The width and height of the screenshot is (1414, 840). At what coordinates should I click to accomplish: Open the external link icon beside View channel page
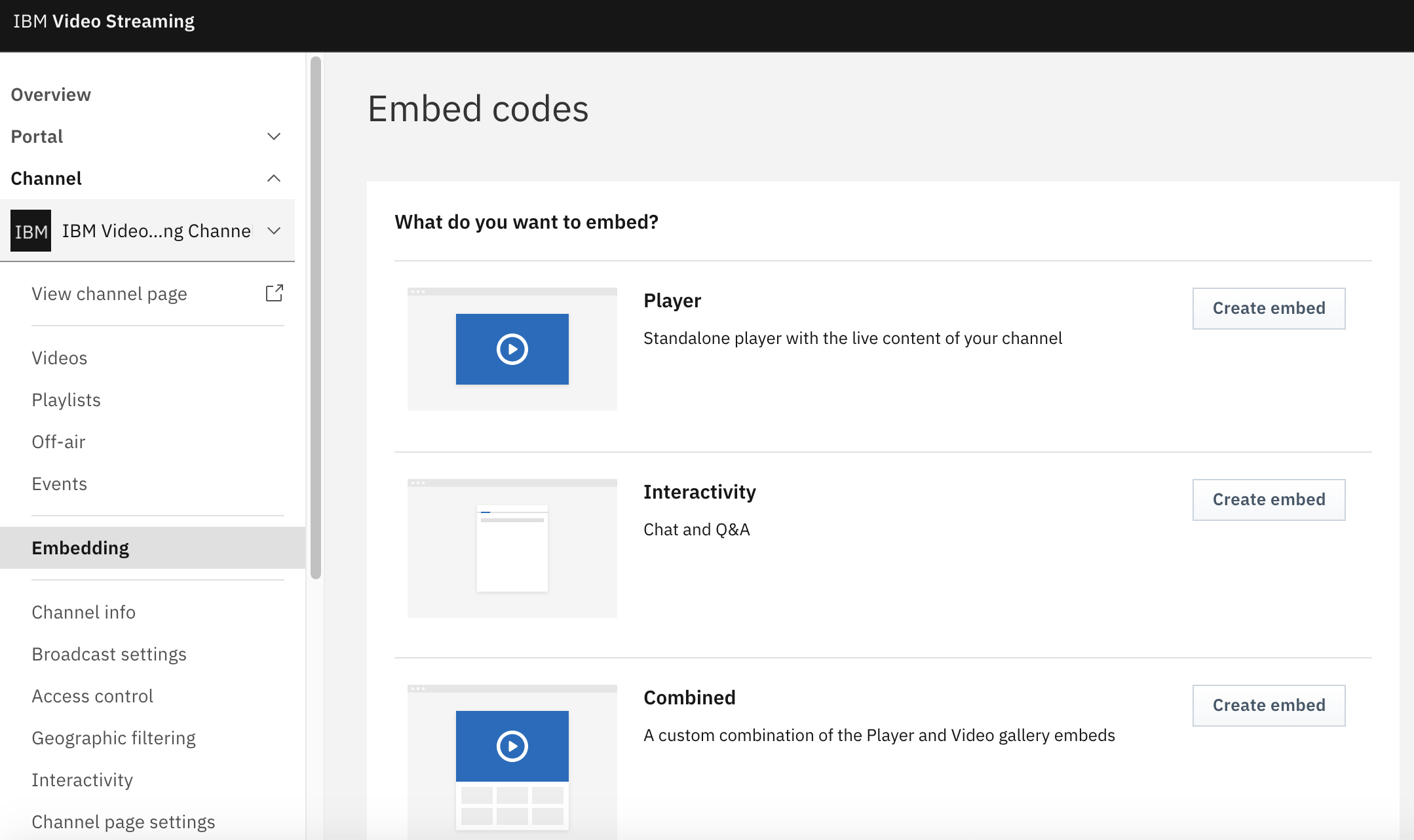274,293
